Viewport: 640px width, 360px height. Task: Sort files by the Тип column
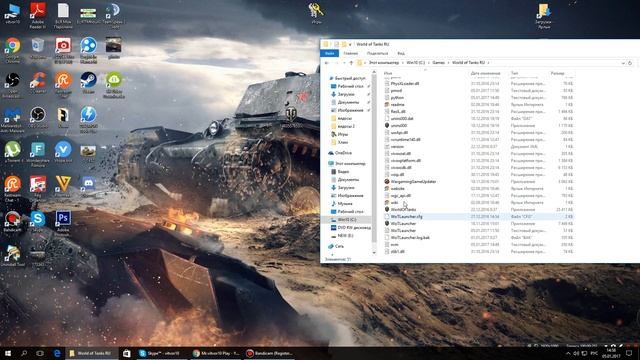click(514, 73)
